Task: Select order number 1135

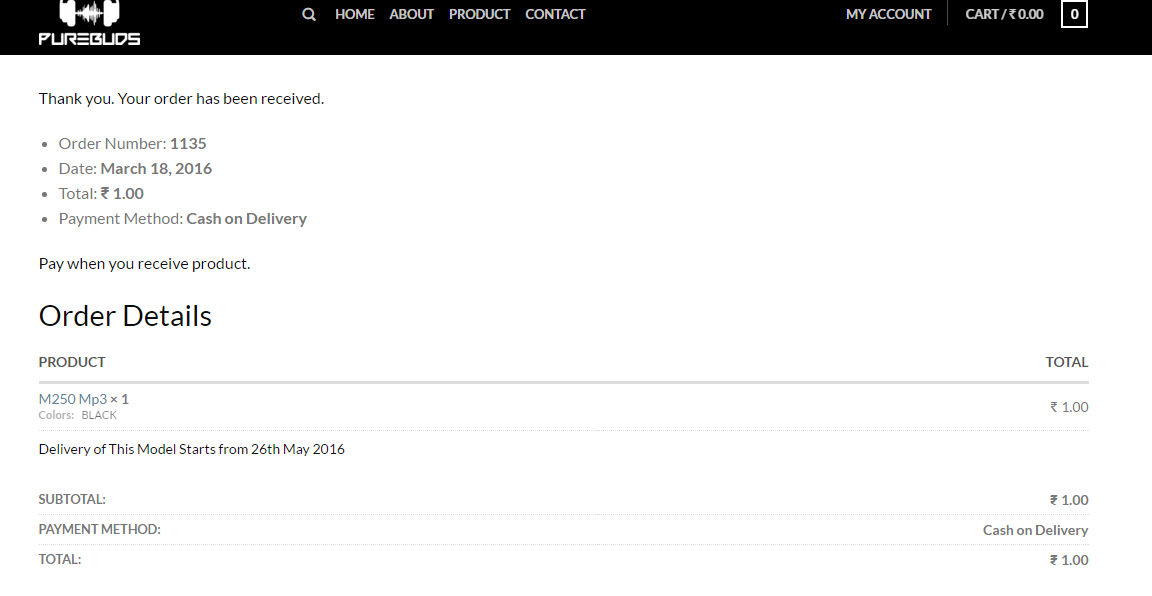Action: click(x=188, y=143)
